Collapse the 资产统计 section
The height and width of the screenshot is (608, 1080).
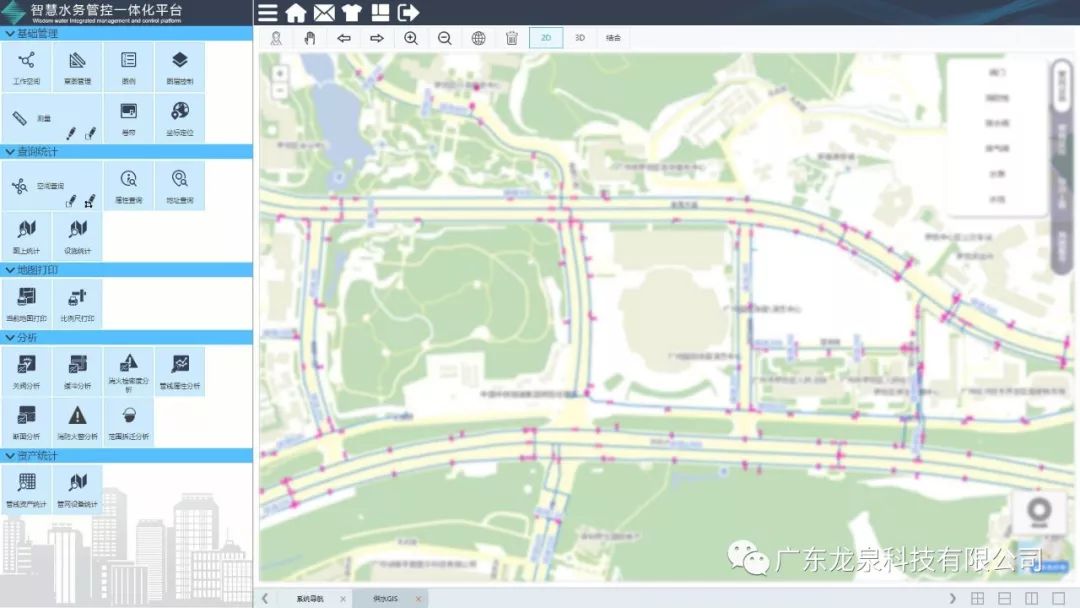pos(10,456)
